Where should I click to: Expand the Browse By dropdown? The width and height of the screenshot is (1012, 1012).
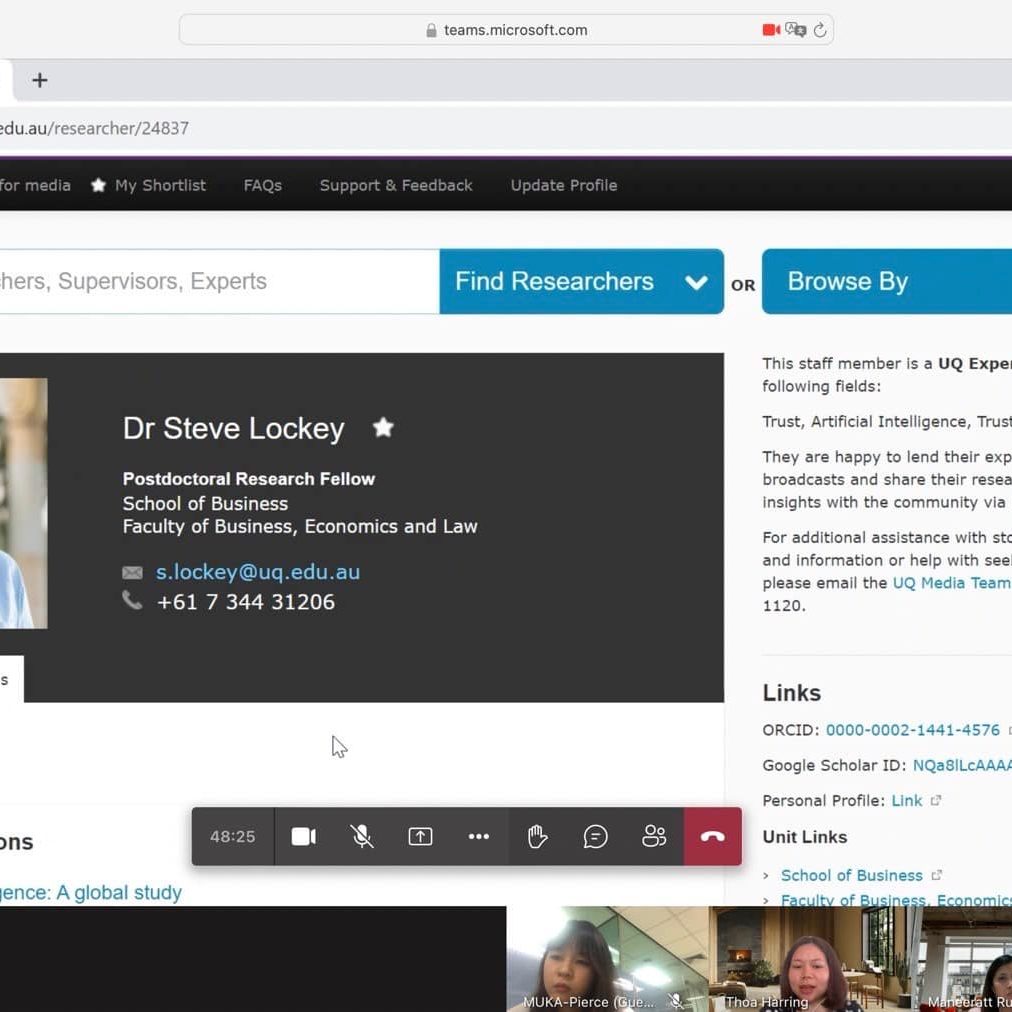[x=886, y=282]
